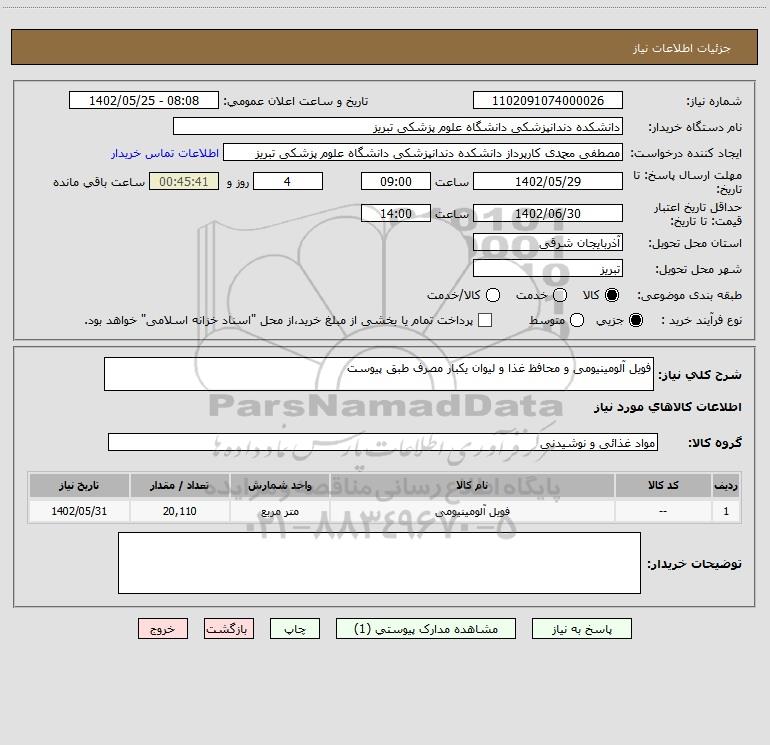770x745 pixels.
Task: Click the row number cell 1
Action: pos(726,511)
